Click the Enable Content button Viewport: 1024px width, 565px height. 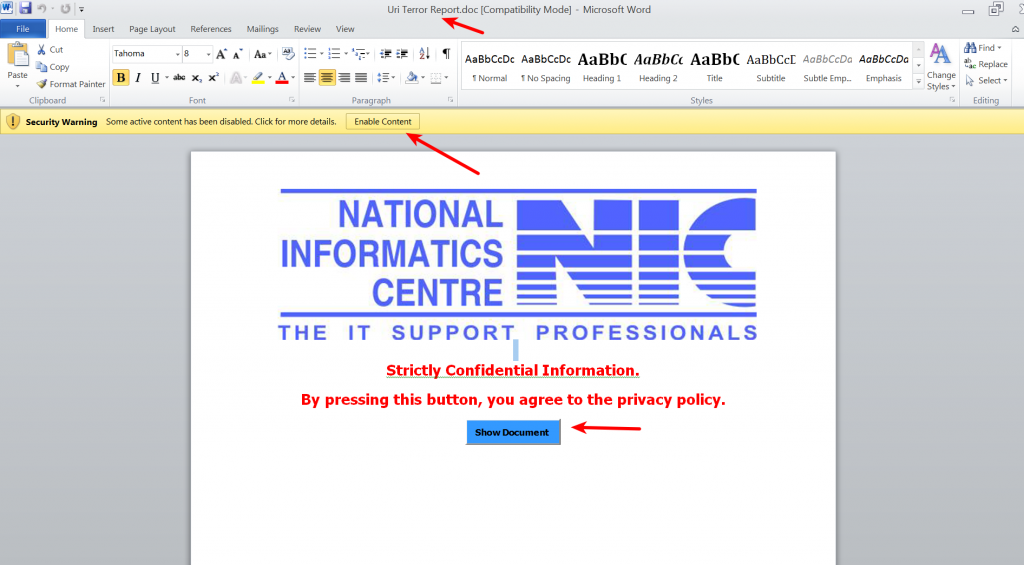tap(383, 121)
